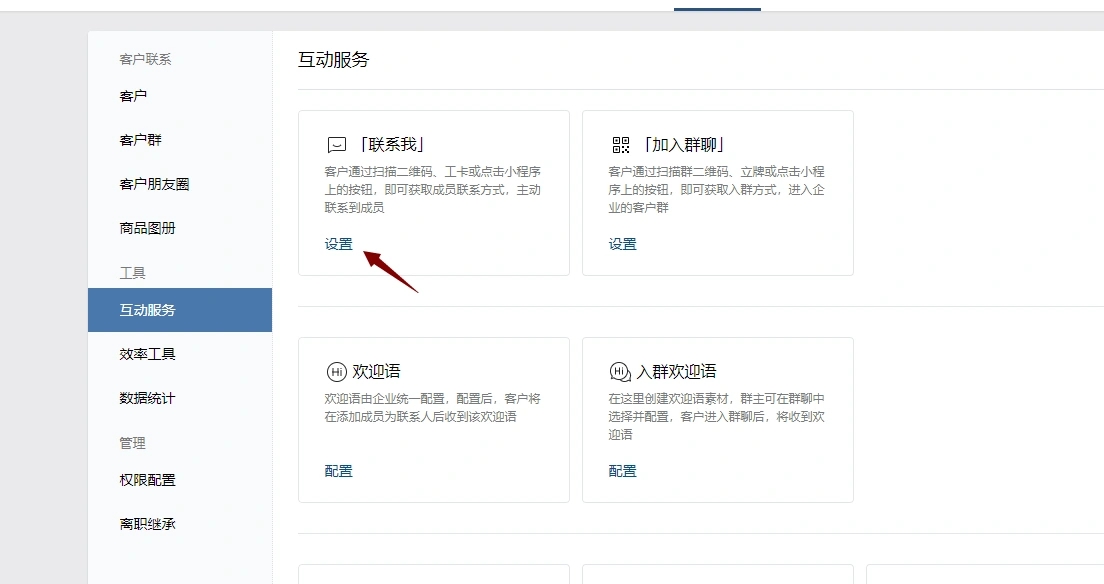Image resolution: width=1104 pixels, height=584 pixels.
Task: Open 设置 under 加入群聊 card
Action: click(x=622, y=244)
